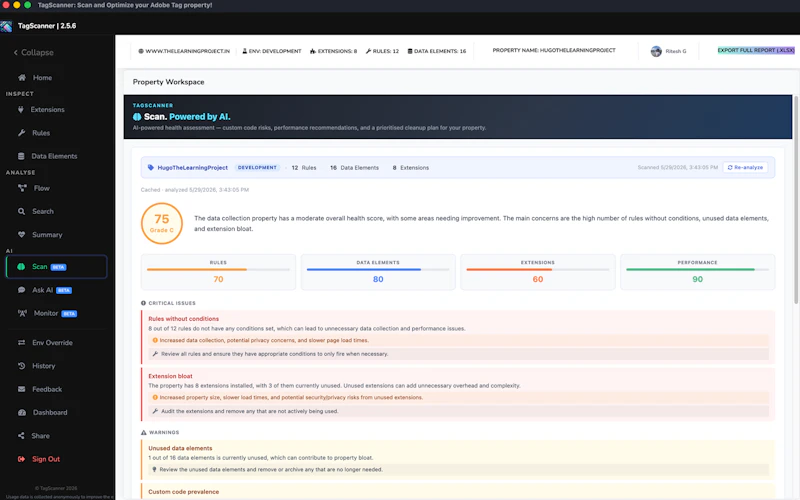Open the Extensions menu item
Viewport: 800px width, 500px height.
click(47, 110)
